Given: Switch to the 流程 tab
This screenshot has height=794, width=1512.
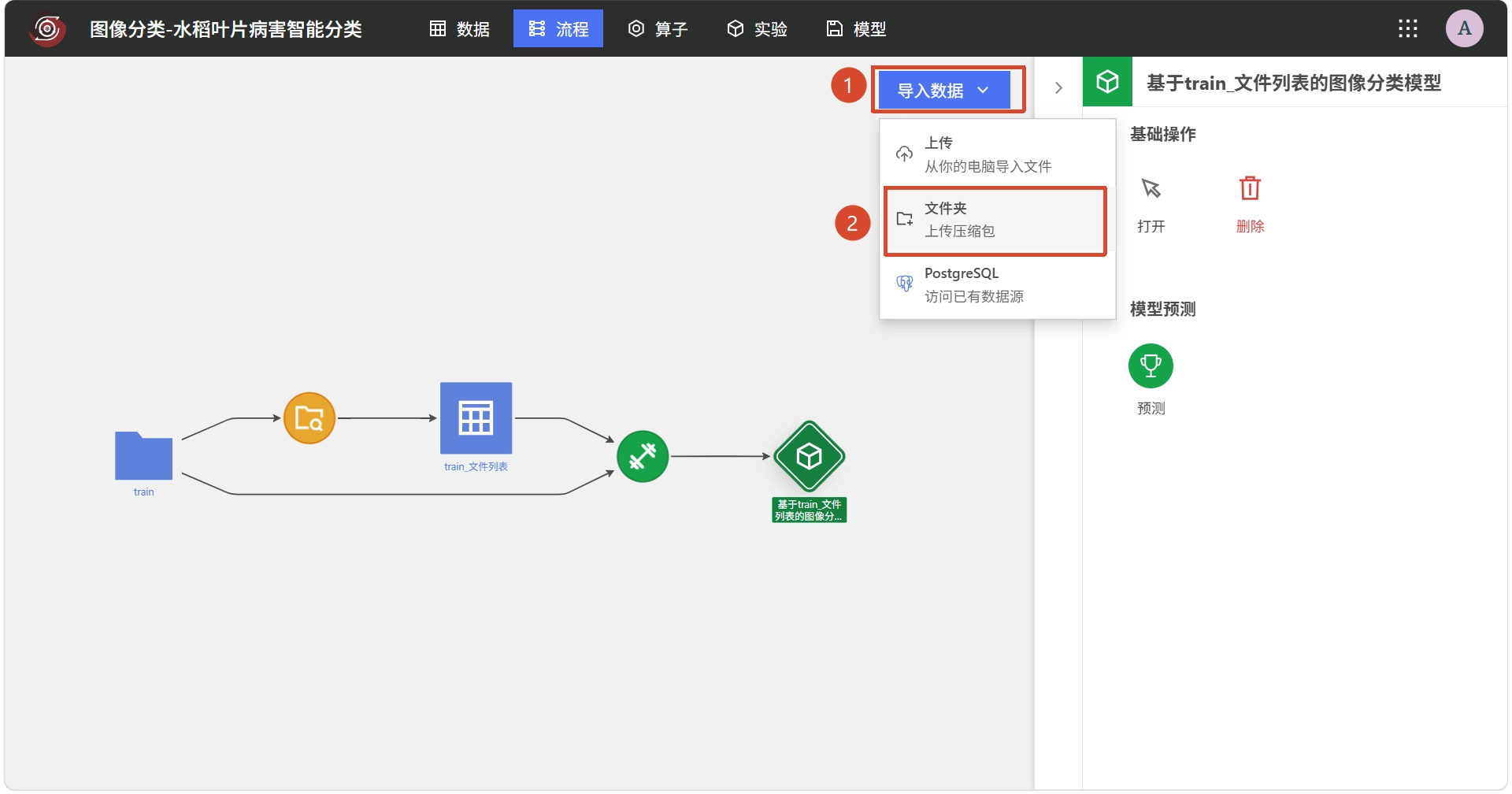Looking at the screenshot, I should coord(558,29).
